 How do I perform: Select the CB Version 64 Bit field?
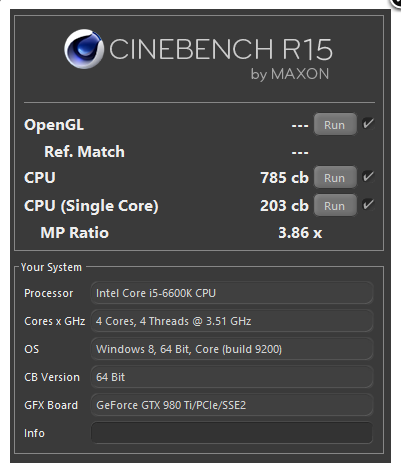tap(232, 377)
